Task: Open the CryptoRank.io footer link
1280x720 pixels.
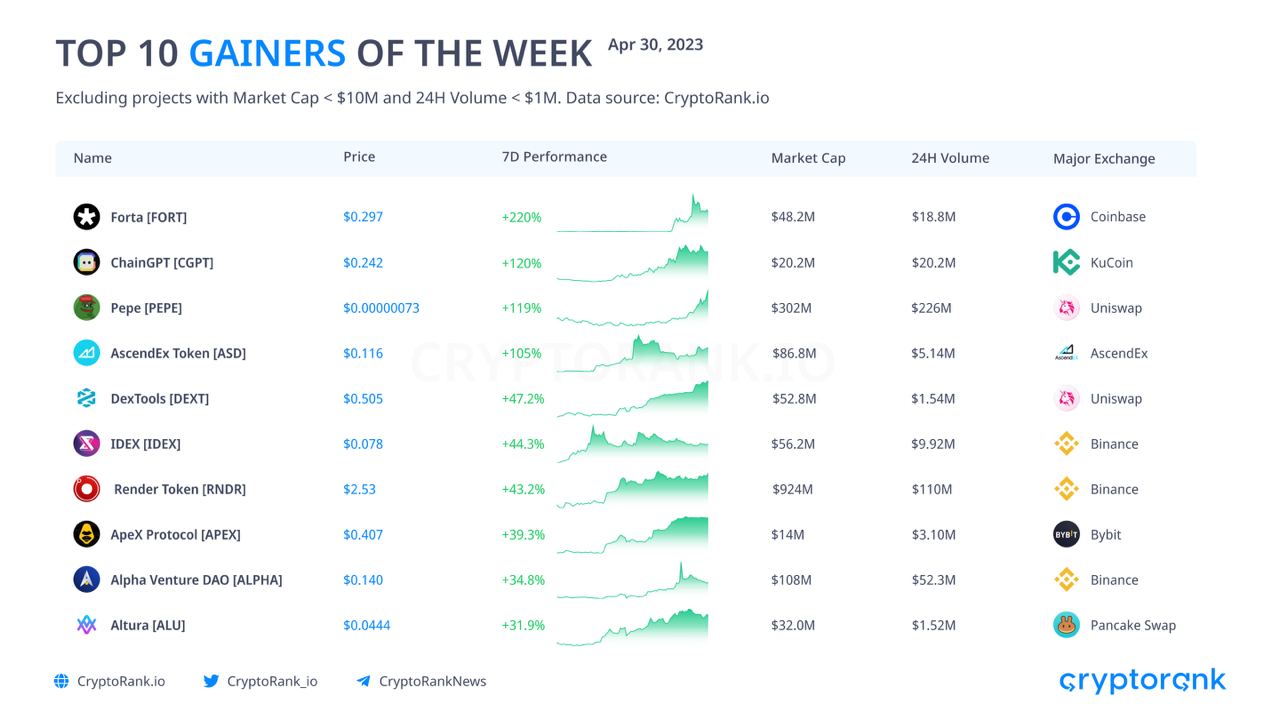Action: point(121,681)
